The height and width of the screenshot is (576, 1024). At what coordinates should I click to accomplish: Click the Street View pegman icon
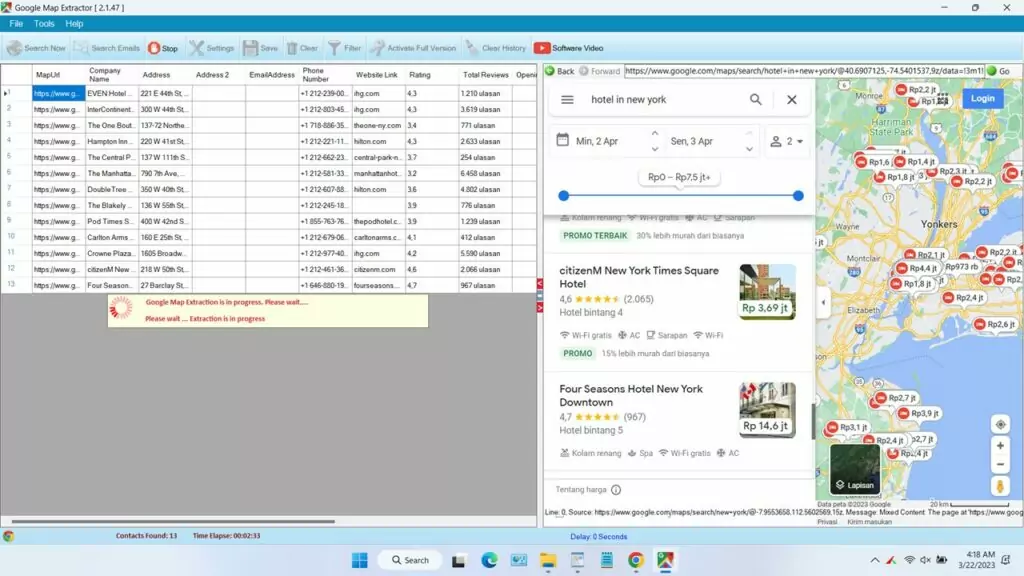pyautogui.click(x=1000, y=487)
